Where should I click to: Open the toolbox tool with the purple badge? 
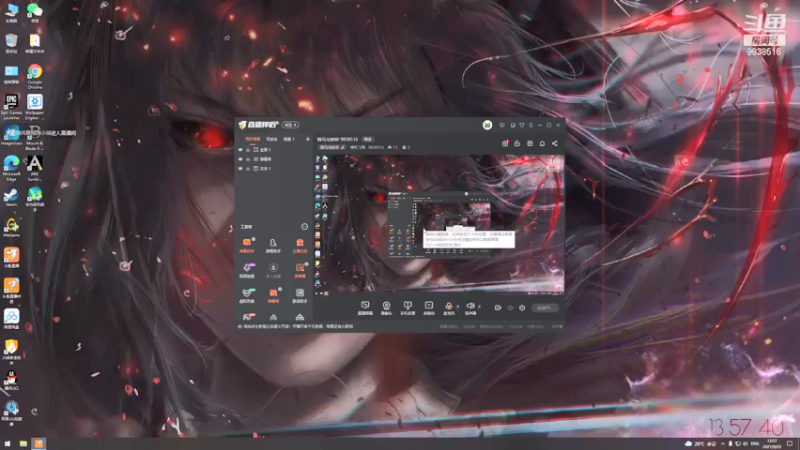tap(247, 270)
